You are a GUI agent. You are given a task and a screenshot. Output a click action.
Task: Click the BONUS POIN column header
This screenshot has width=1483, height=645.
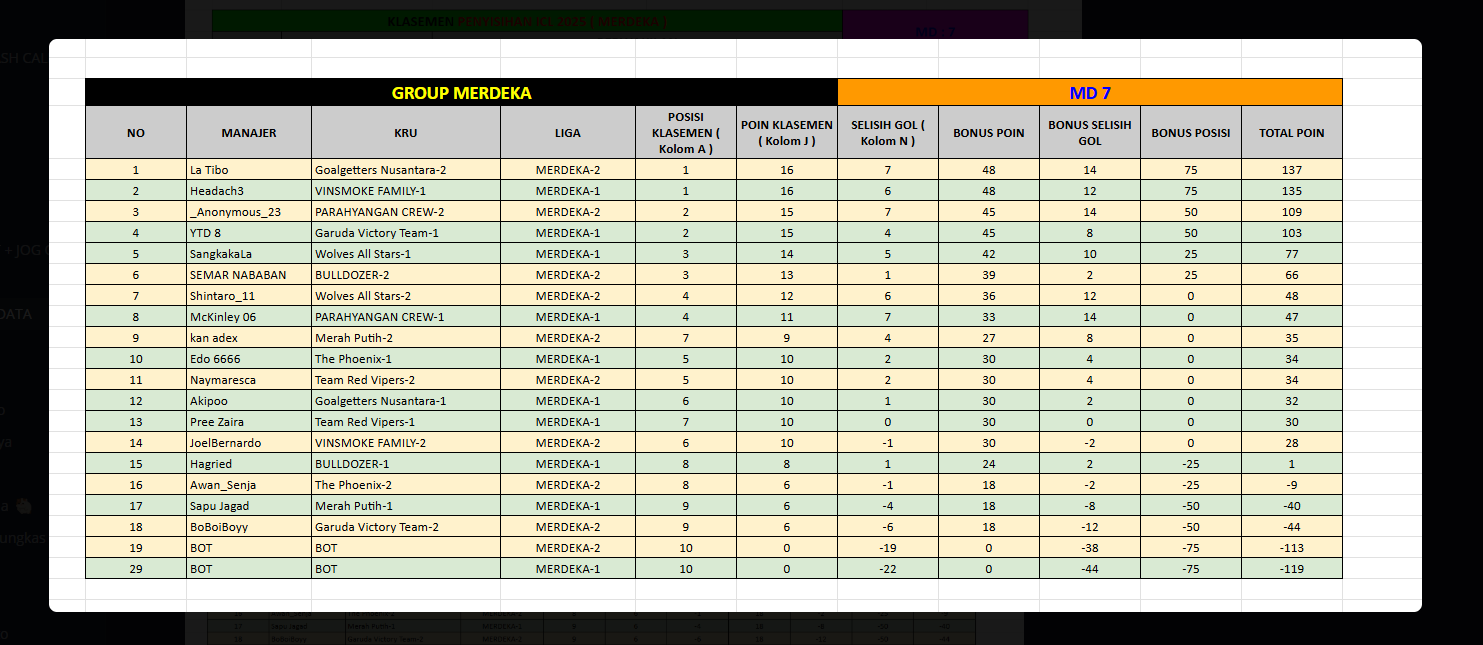click(989, 133)
